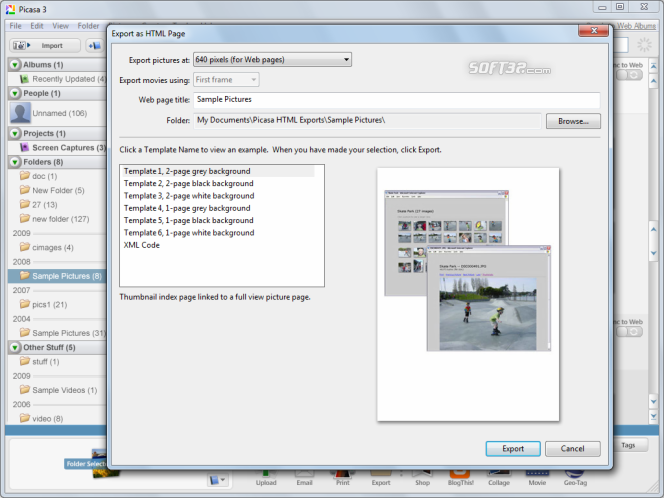Click the jump-to-top scrollbar arrow
Screen dimensions: 664x498
653,66
